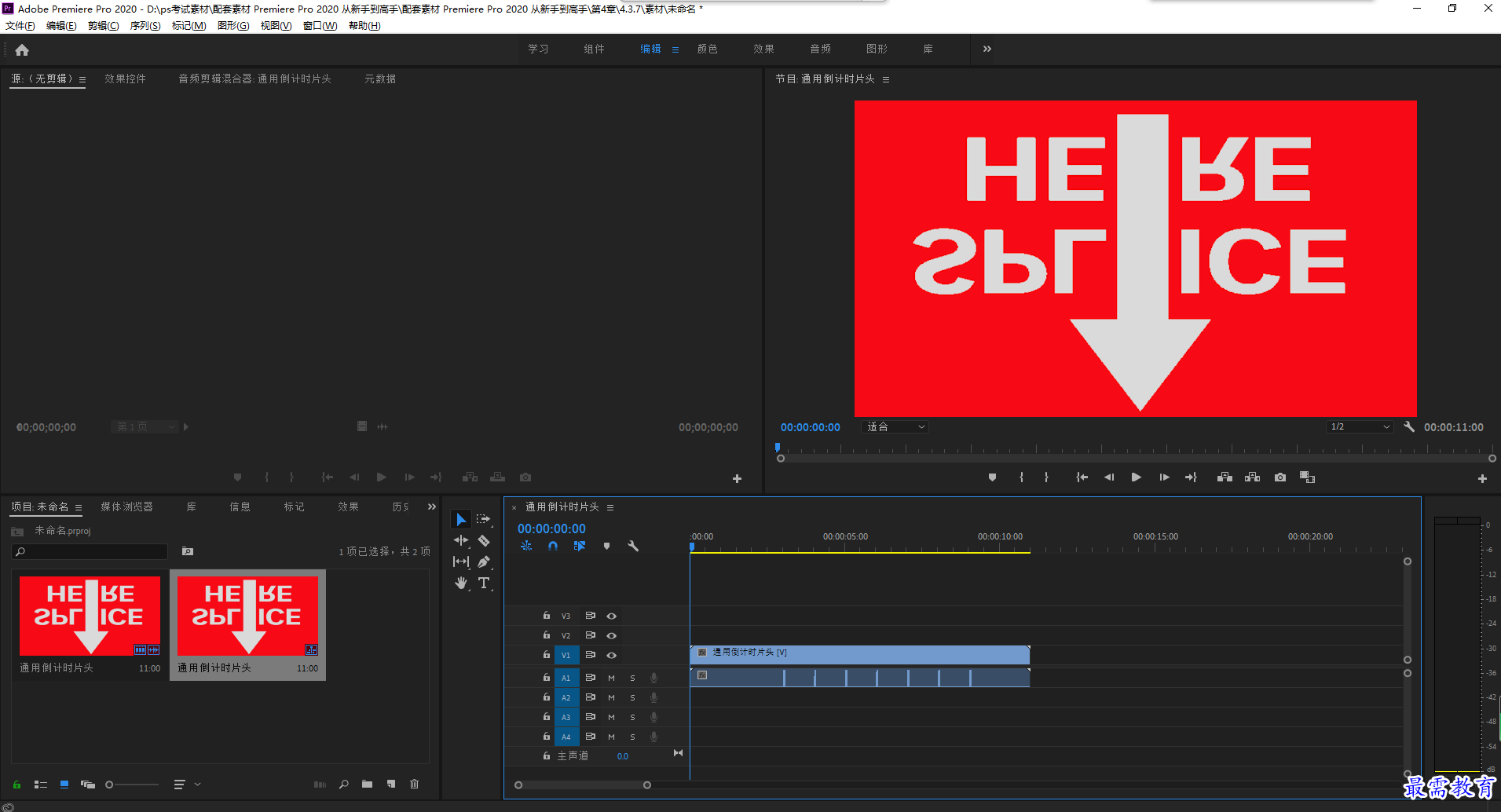Solo track A2
Image resolution: width=1501 pixels, height=812 pixels.
(632, 697)
